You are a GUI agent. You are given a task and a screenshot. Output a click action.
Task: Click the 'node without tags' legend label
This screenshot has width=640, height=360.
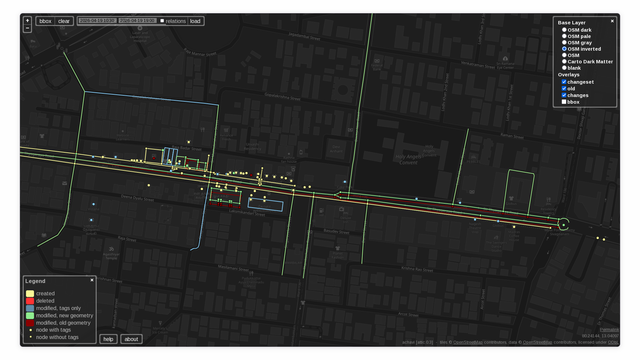click(x=57, y=337)
